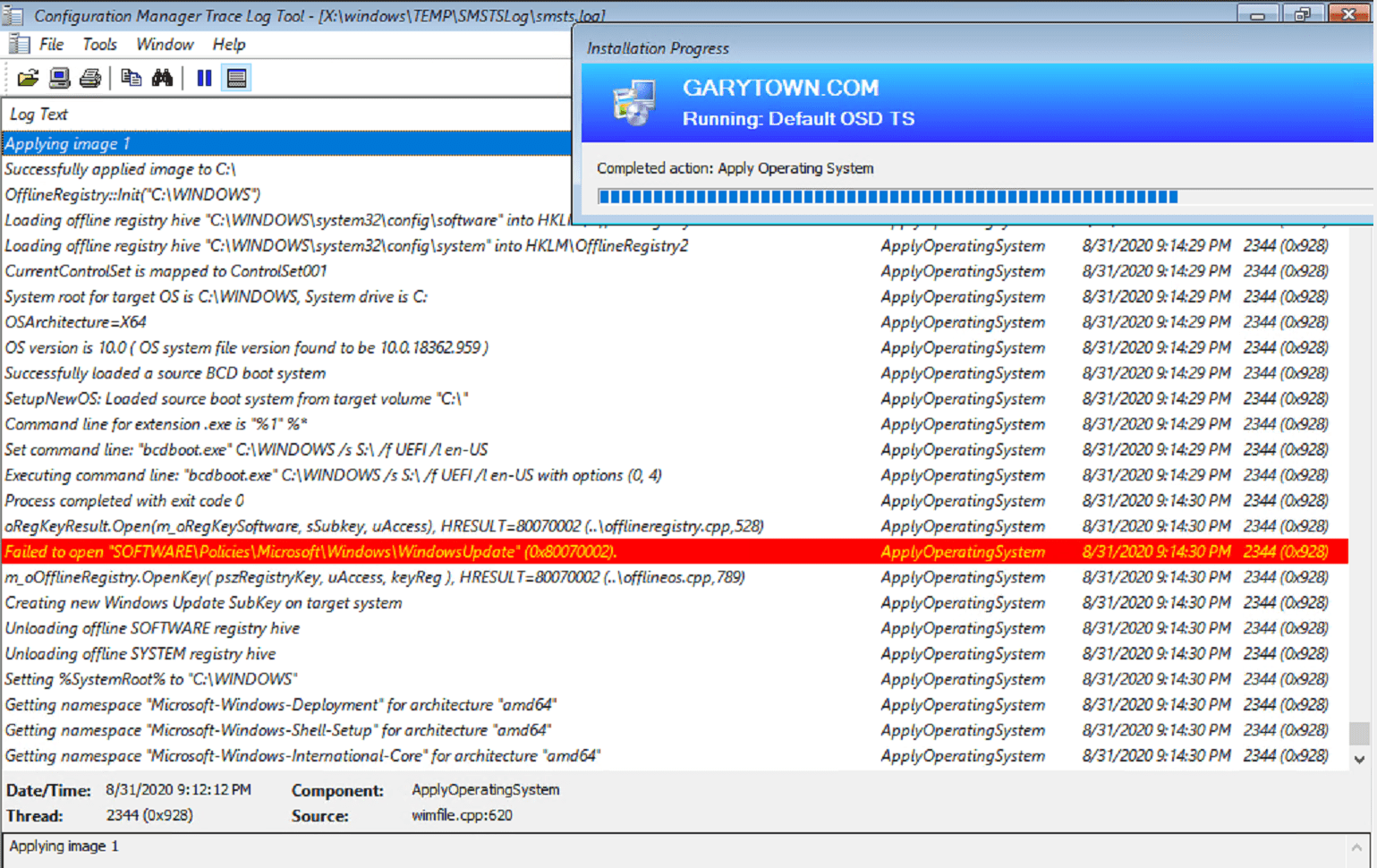This screenshot has width=1377, height=868.
Task: Open the File menu
Action: point(50,44)
